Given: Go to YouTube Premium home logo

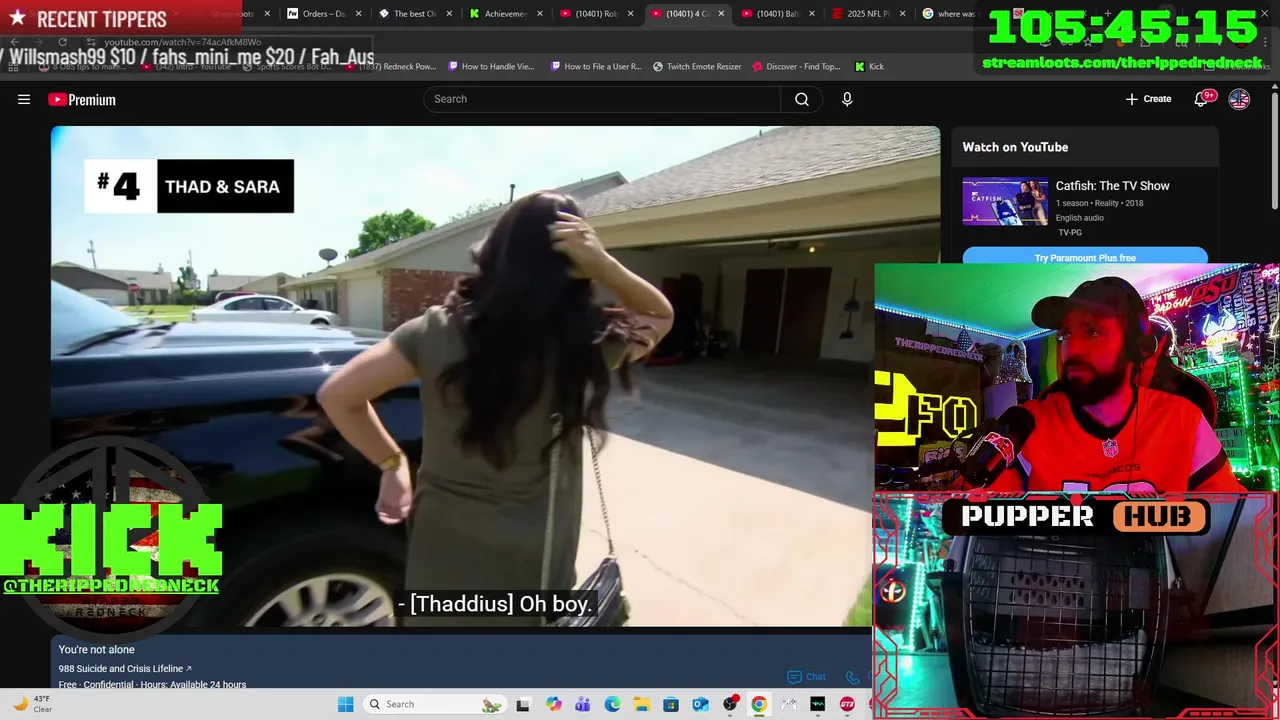Looking at the screenshot, I should pos(82,99).
